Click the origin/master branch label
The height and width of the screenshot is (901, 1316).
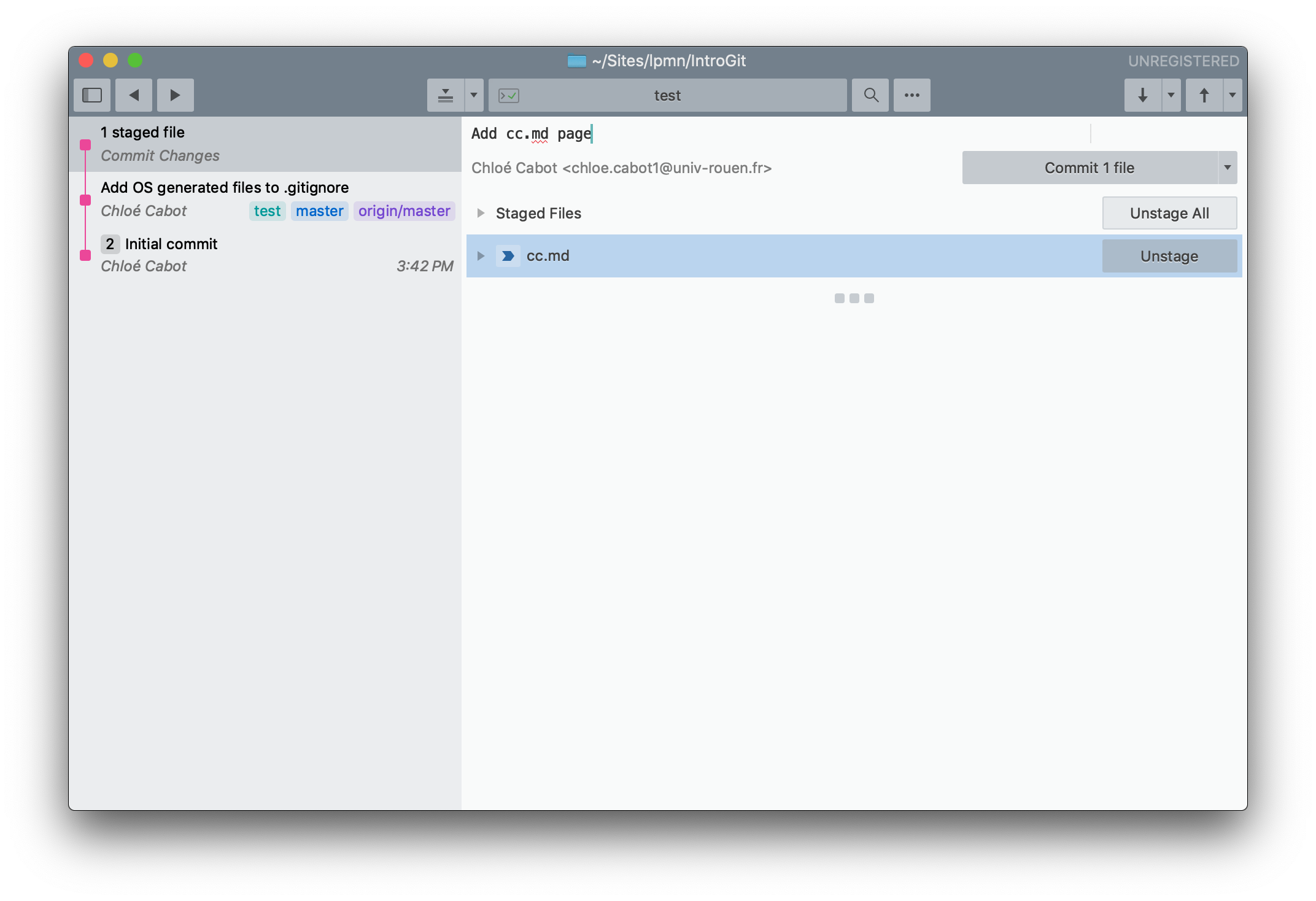point(404,211)
